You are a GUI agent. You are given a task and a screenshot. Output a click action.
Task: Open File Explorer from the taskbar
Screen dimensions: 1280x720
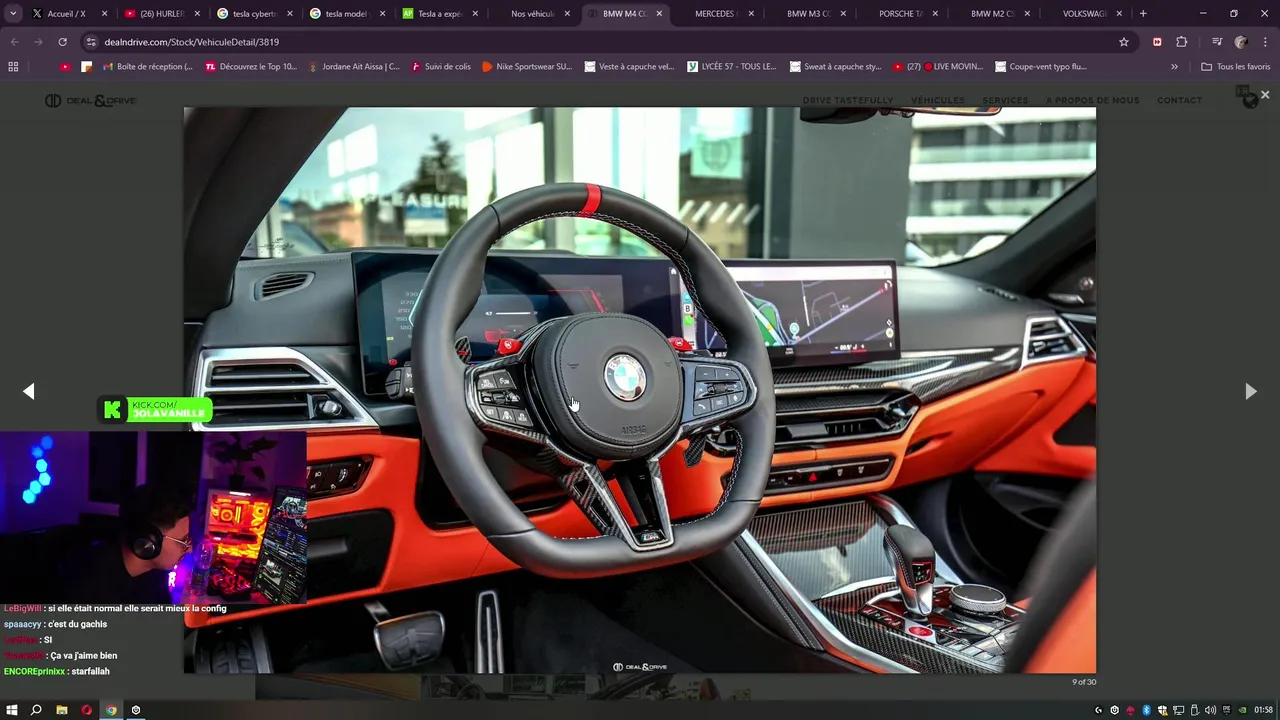pyautogui.click(x=61, y=710)
